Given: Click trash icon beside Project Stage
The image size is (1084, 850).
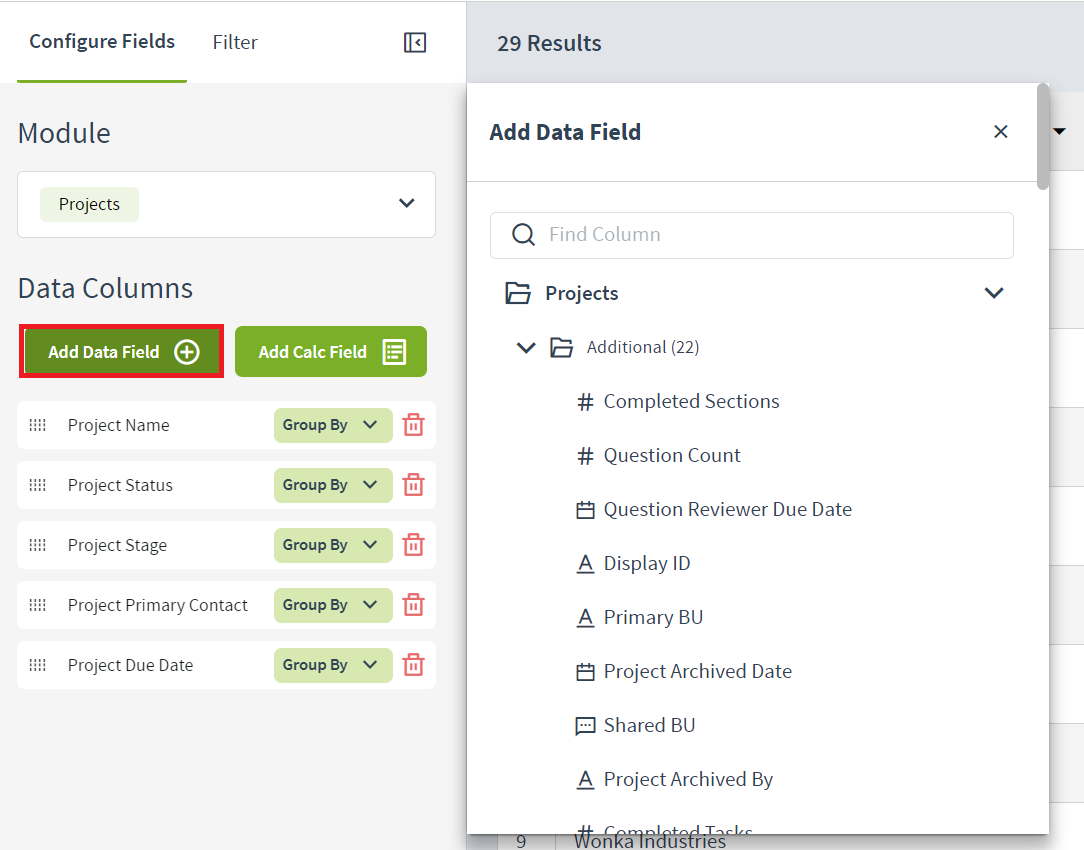Looking at the screenshot, I should click(413, 545).
